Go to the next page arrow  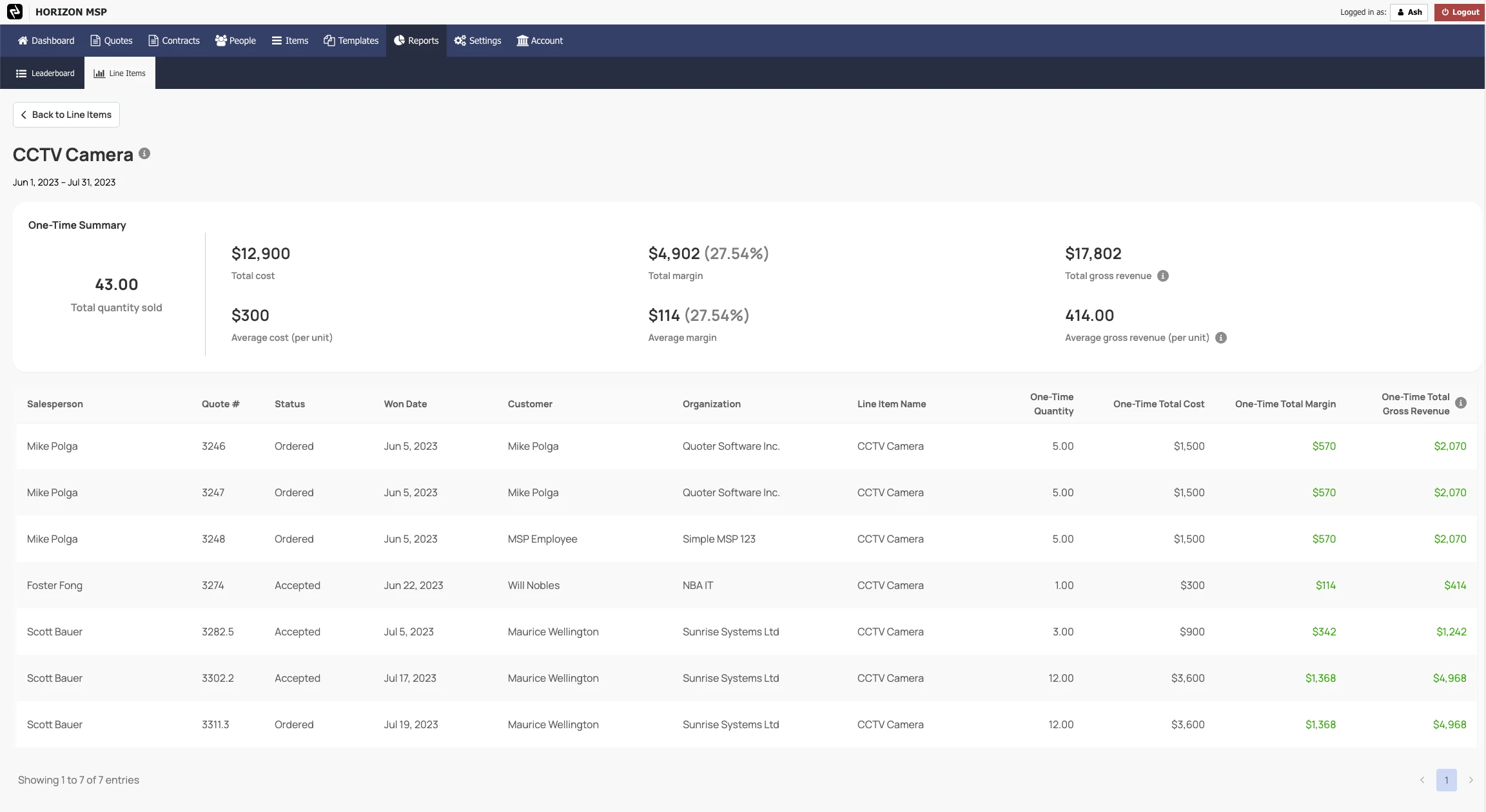pos(1471,780)
